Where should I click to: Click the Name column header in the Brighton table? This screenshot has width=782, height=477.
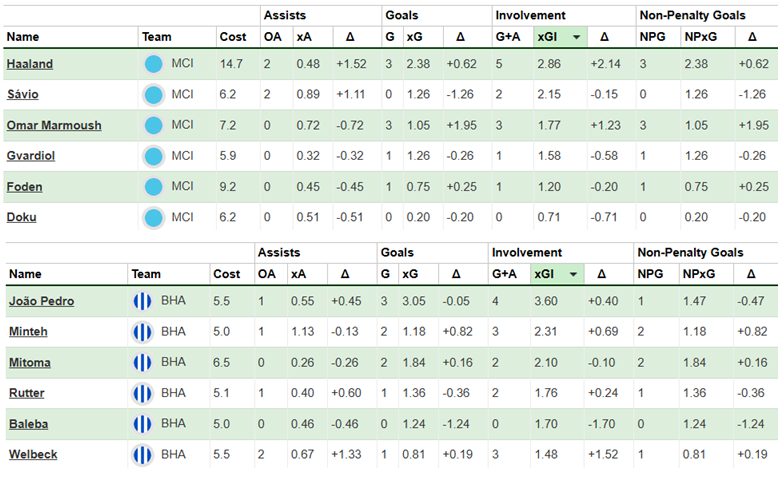coord(25,274)
